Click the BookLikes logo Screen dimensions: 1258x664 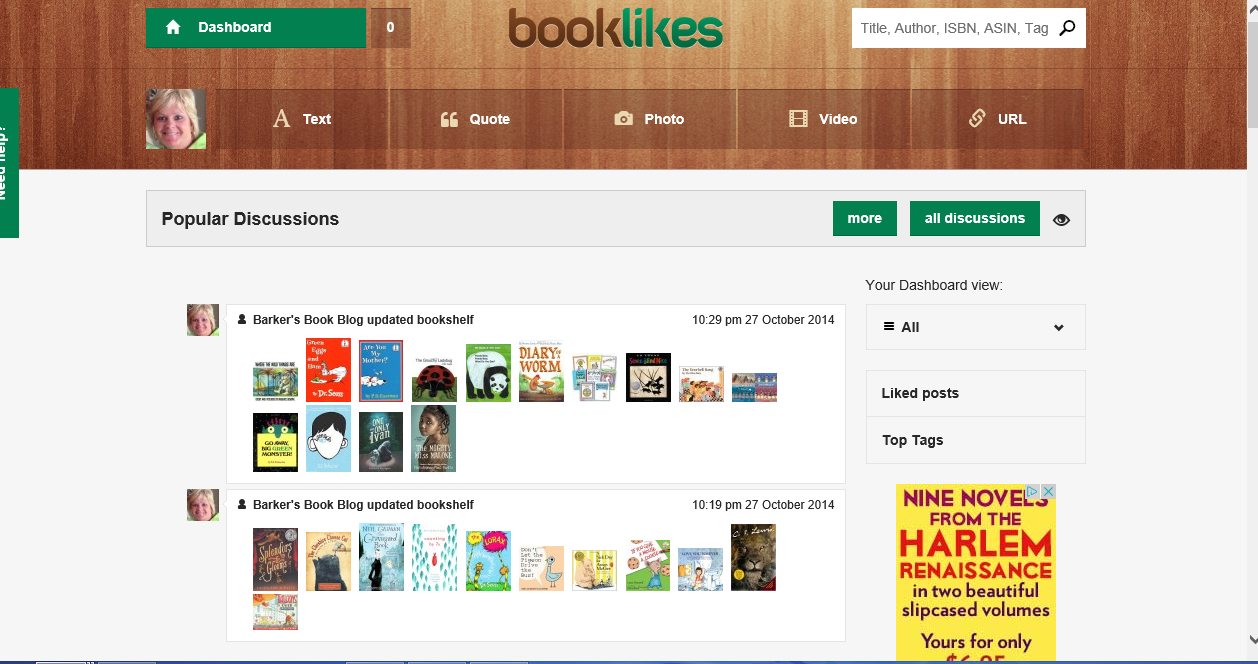(616, 29)
